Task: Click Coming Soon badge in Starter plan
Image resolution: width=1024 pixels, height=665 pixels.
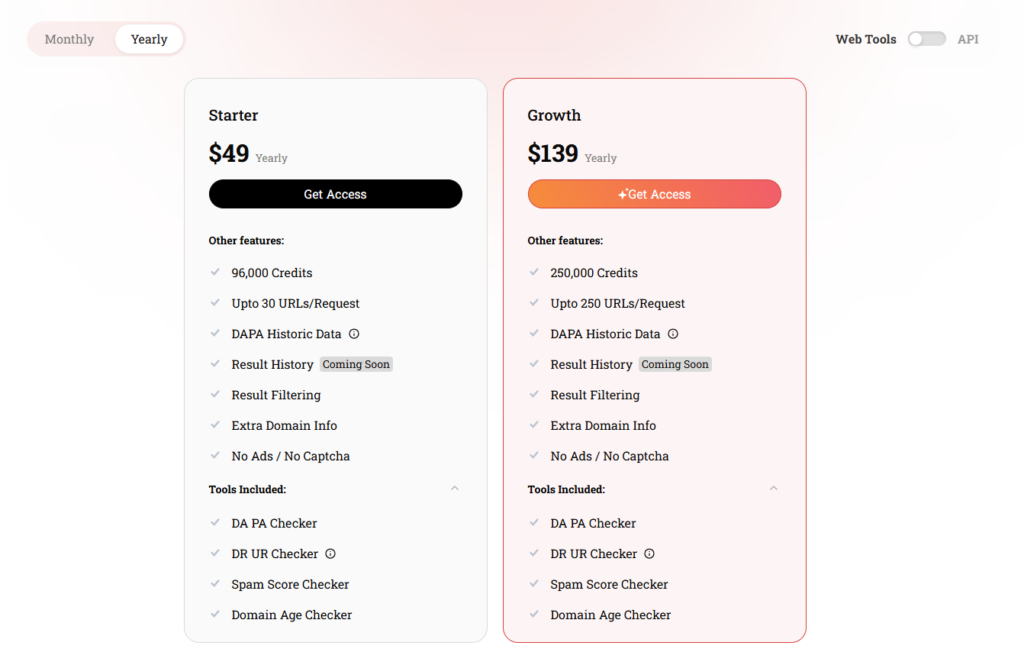Action: pos(356,365)
